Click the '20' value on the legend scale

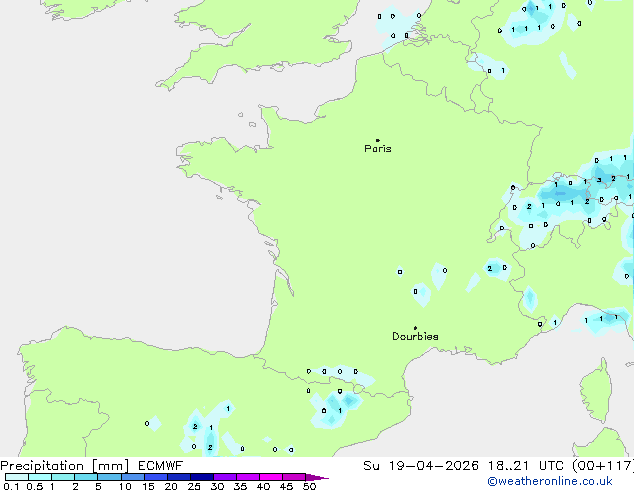point(171,486)
